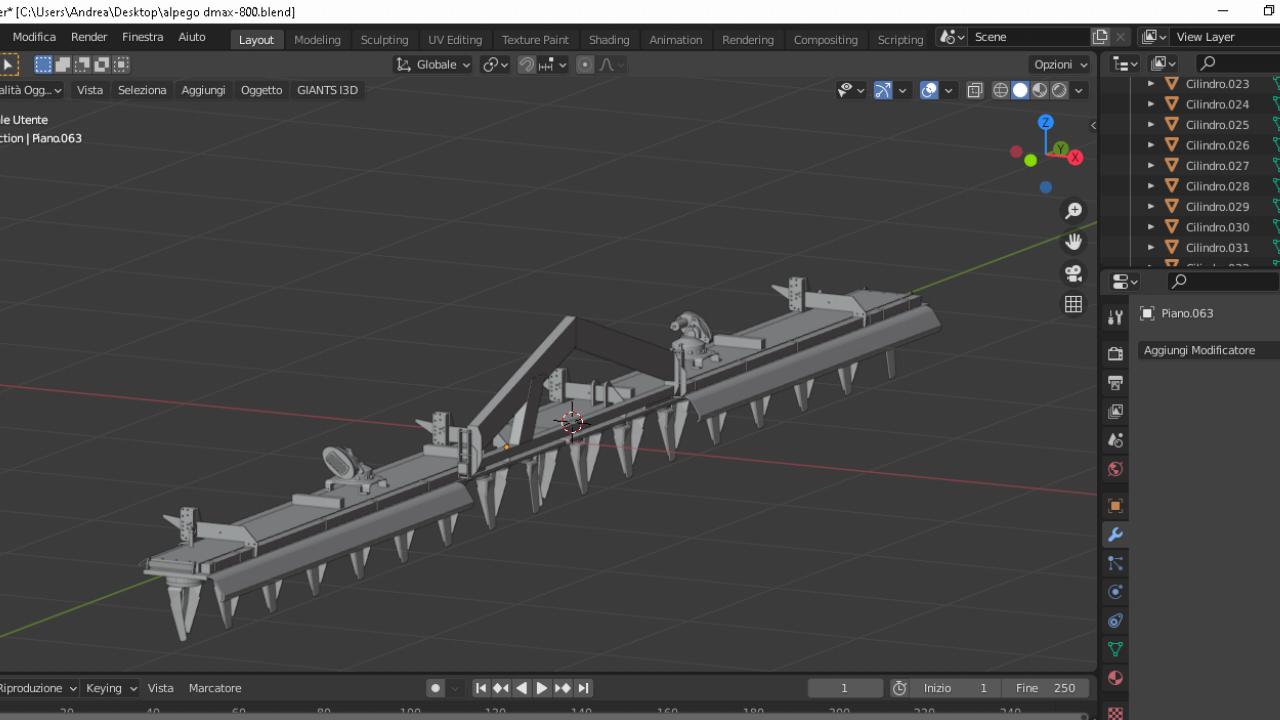1280x720 pixels.
Task: Open the Particles properties tab
Action: 1115,563
